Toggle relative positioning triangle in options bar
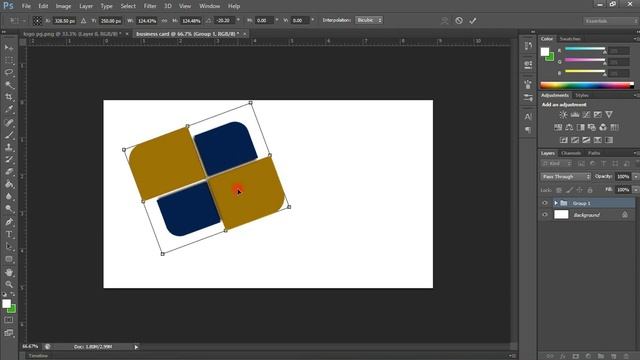 (83, 20)
